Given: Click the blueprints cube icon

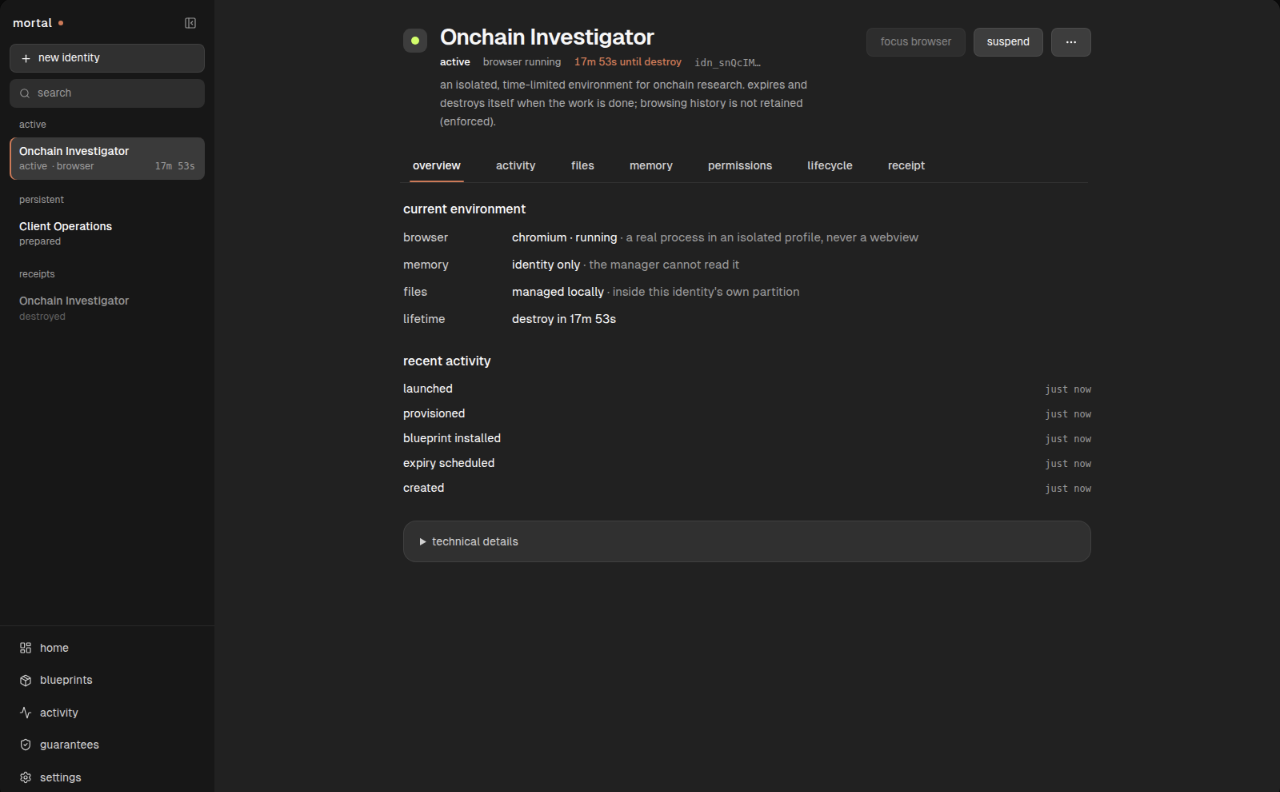Looking at the screenshot, I should pyautogui.click(x=26, y=680).
